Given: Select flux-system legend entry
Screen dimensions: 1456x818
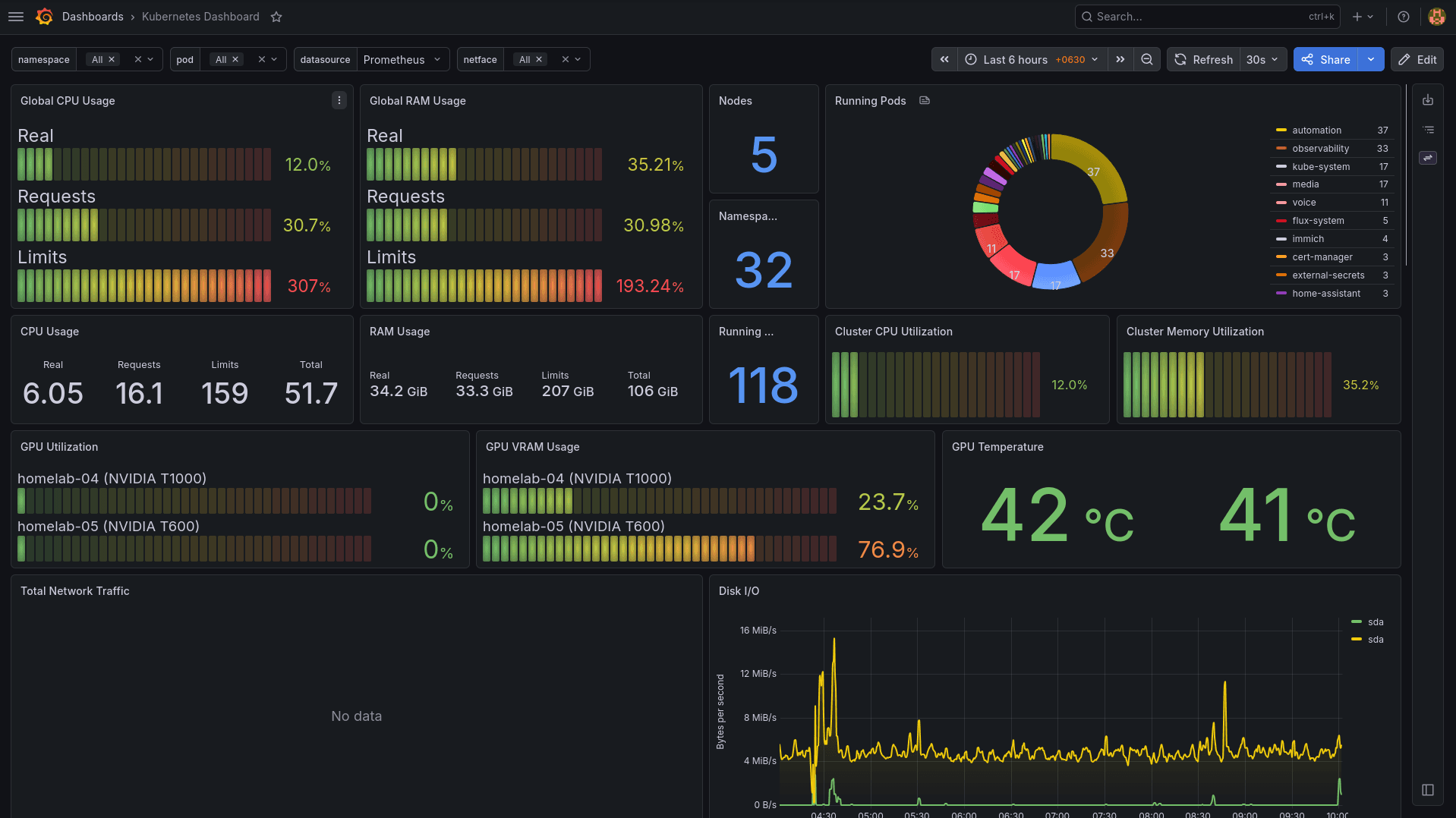Looking at the screenshot, I should pos(1318,221).
